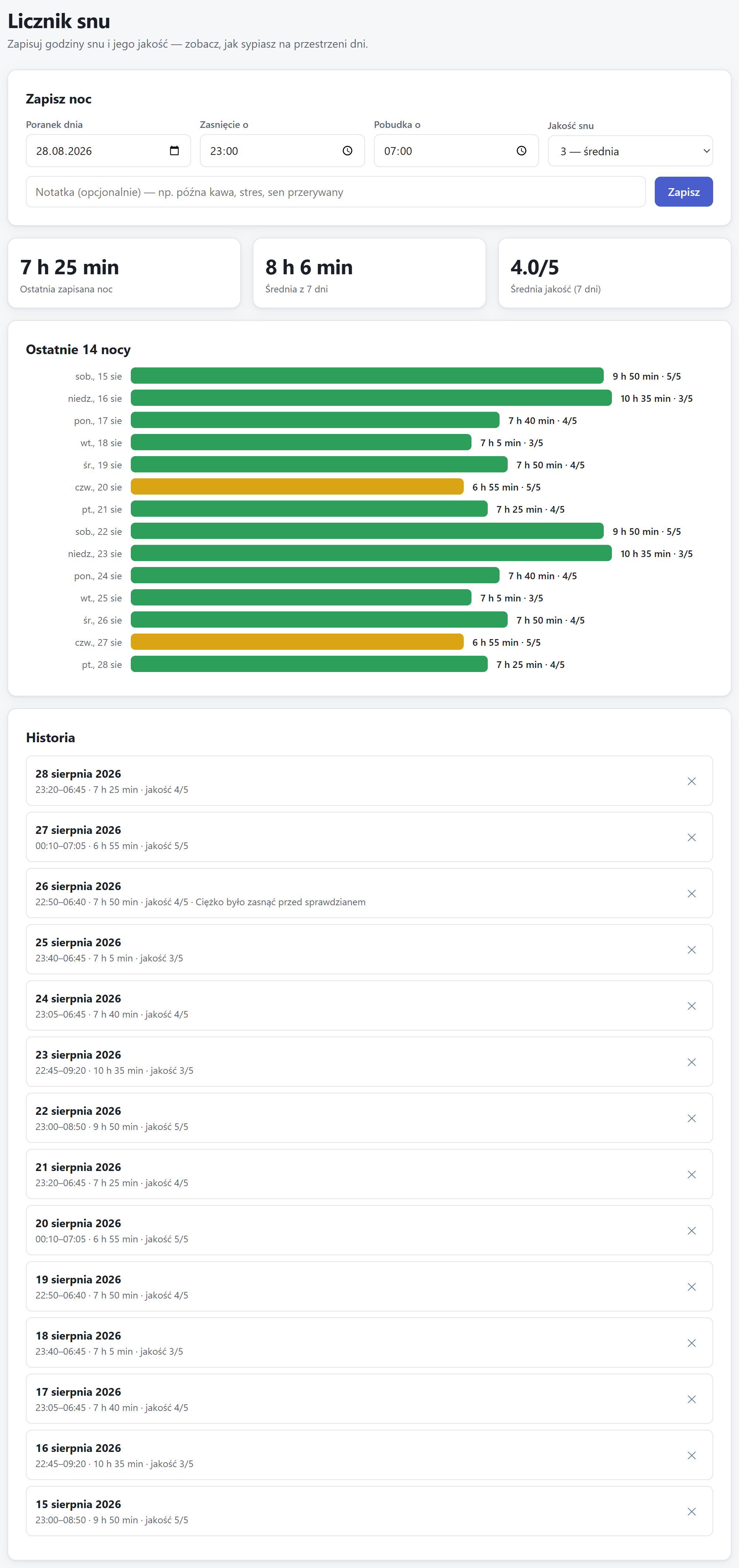
Task: Click the '9 h 50 min · 5/5' label for 22 sie
Action: pos(647,532)
